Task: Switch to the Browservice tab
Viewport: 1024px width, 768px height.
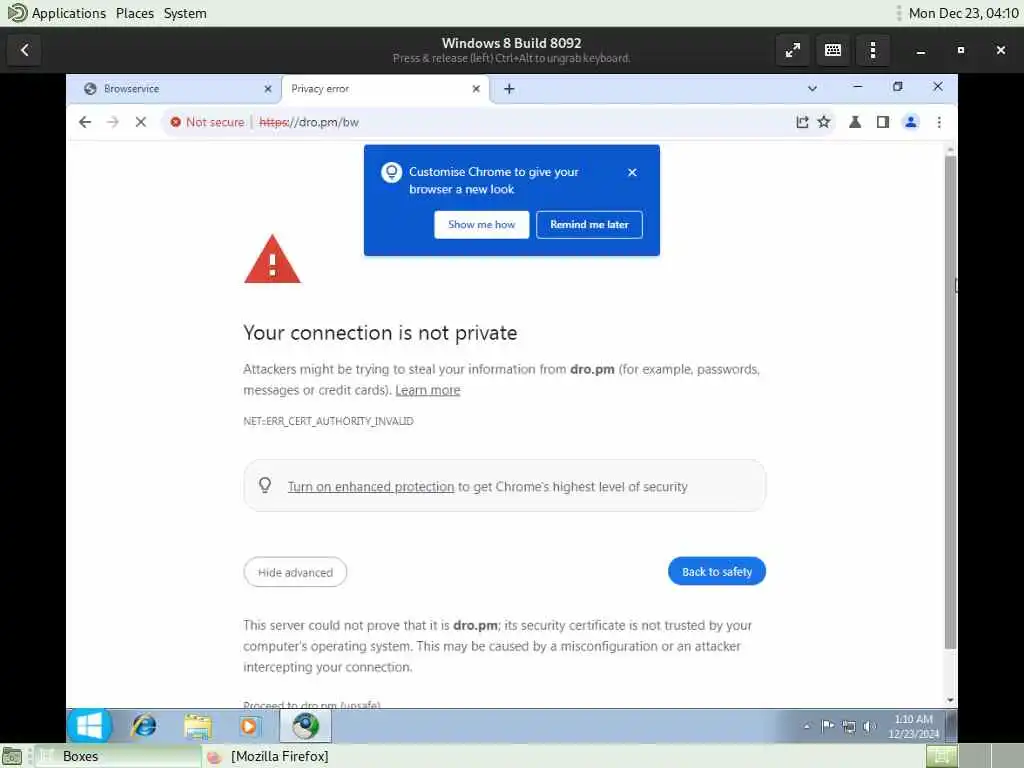Action: [x=173, y=89]
